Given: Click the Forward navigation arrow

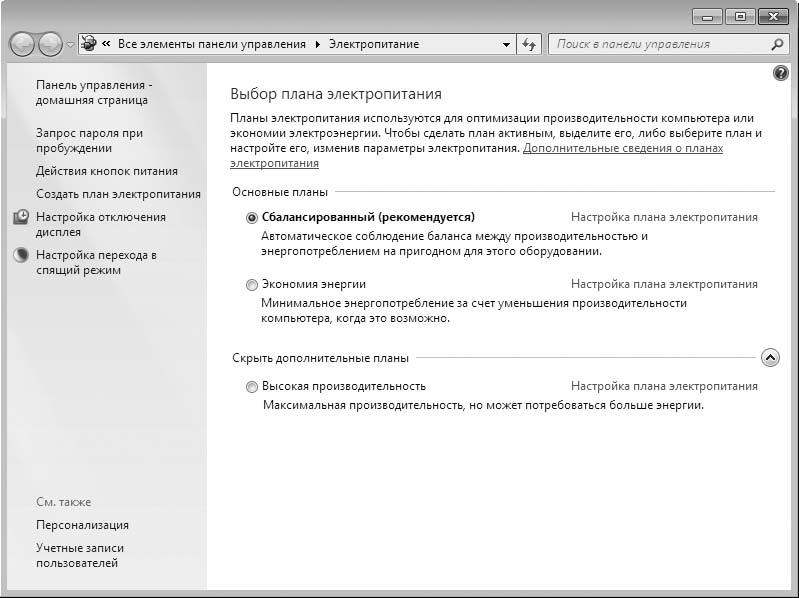Looking at the screenshot, I should (x=50, y=44).
